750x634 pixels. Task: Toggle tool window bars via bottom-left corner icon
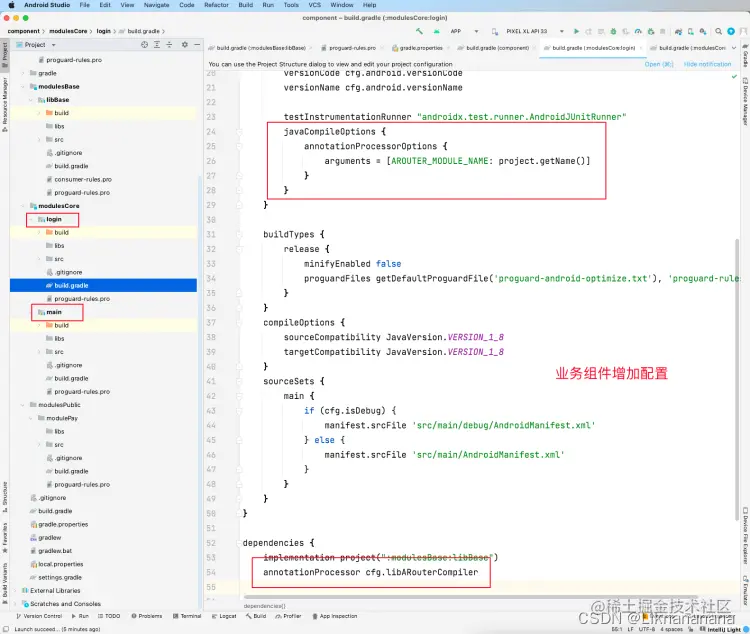point(6,629)
